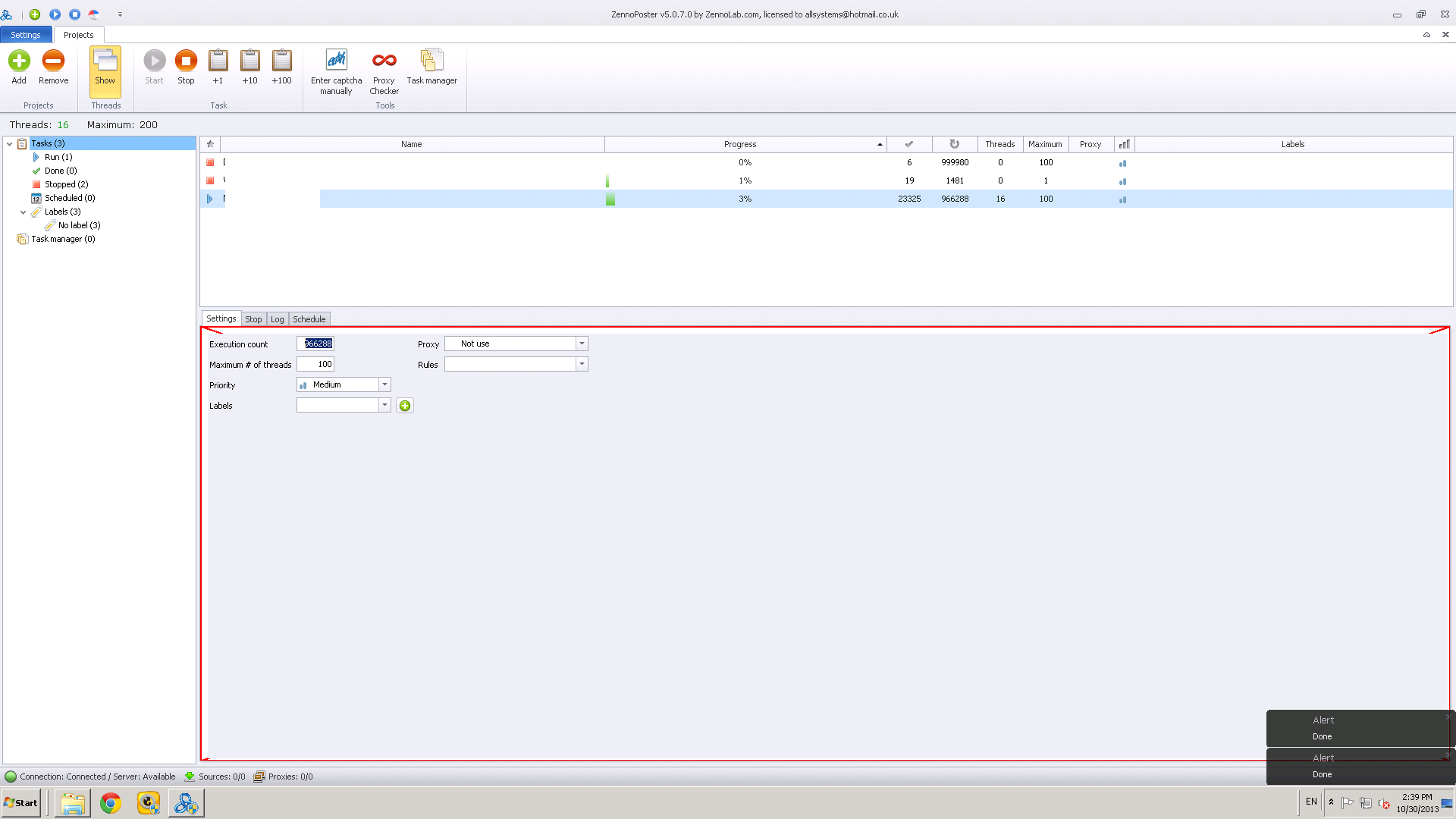Open the Rules dropdown

(582, 364)
